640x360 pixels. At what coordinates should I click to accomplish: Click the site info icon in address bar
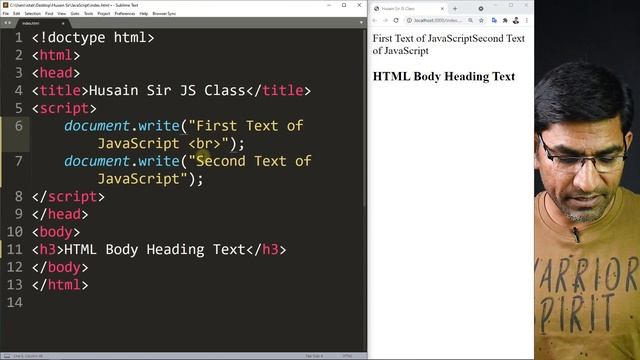pos(409,20)
